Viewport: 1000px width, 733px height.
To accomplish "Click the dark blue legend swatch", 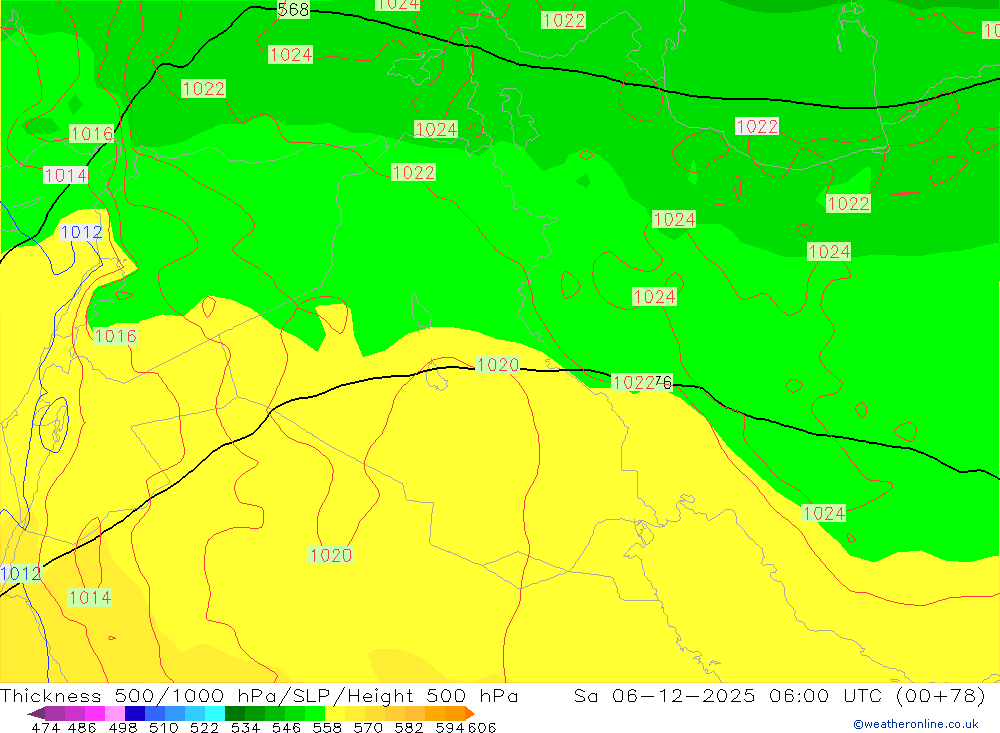I will (135, 713).
